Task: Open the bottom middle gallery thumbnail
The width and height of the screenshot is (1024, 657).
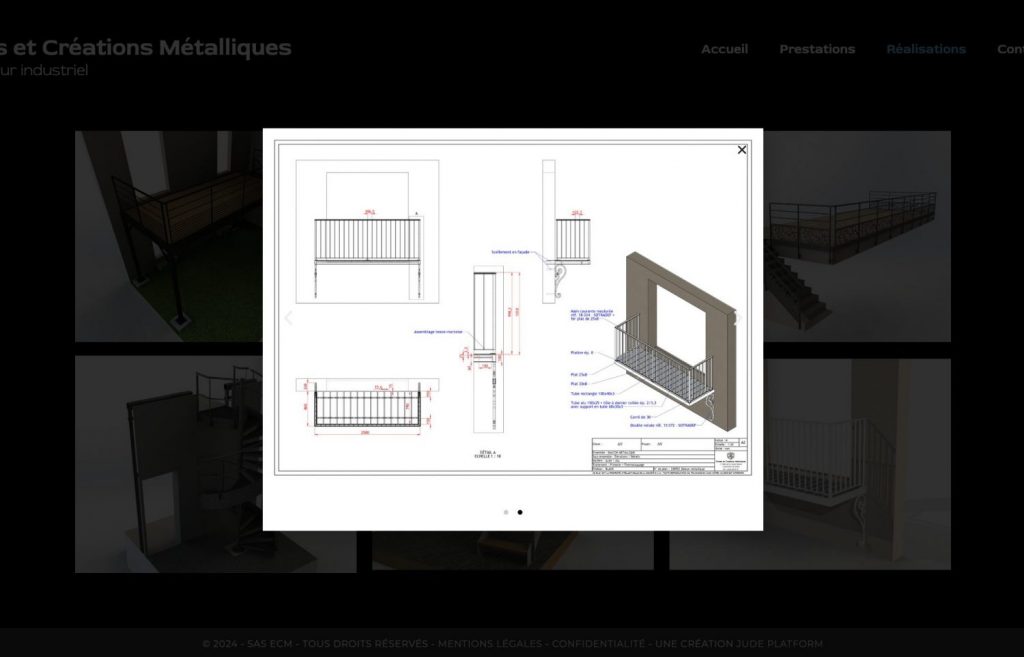Action: (x=512, y=551)
